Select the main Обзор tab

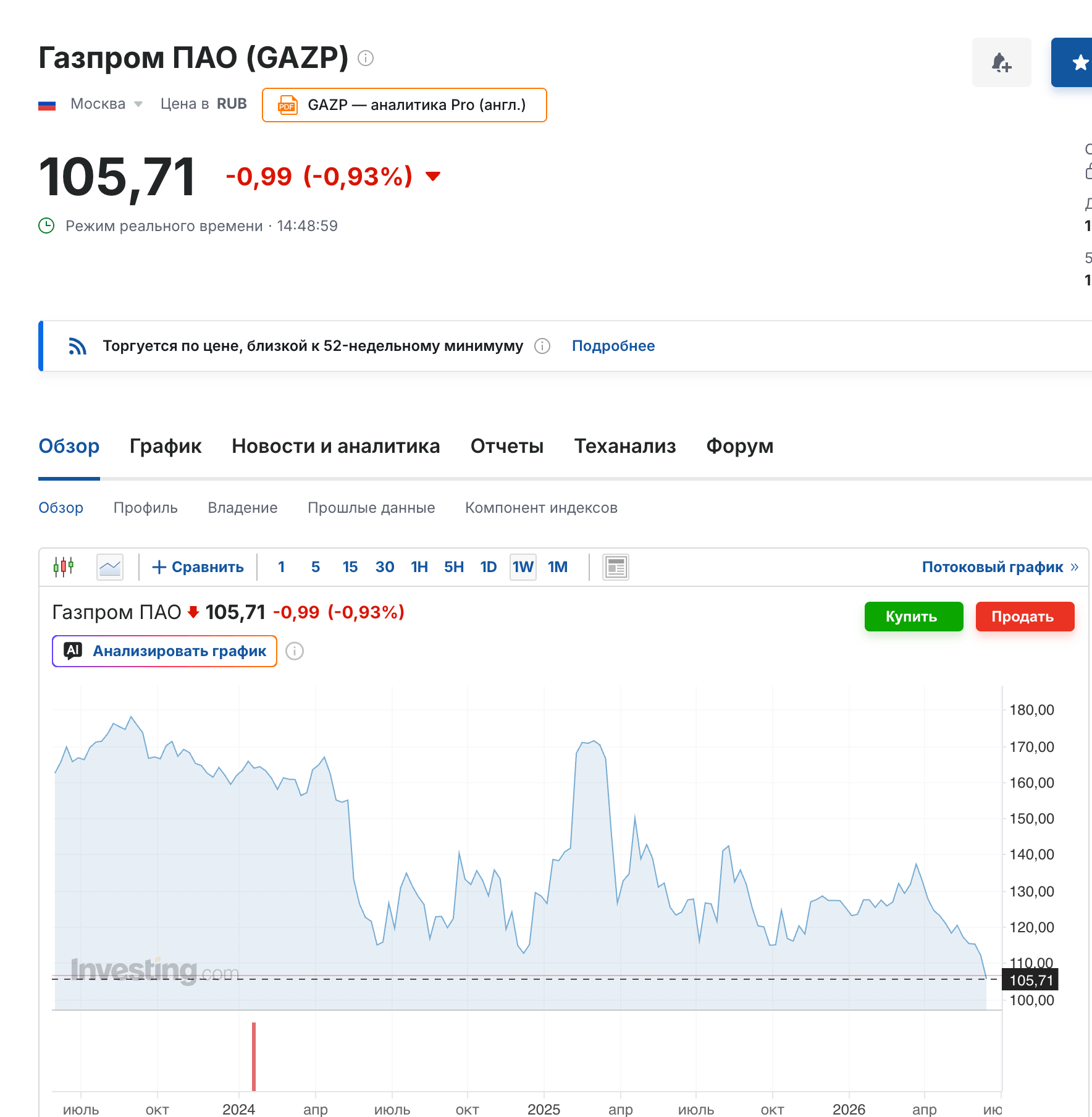coord(69,446)
